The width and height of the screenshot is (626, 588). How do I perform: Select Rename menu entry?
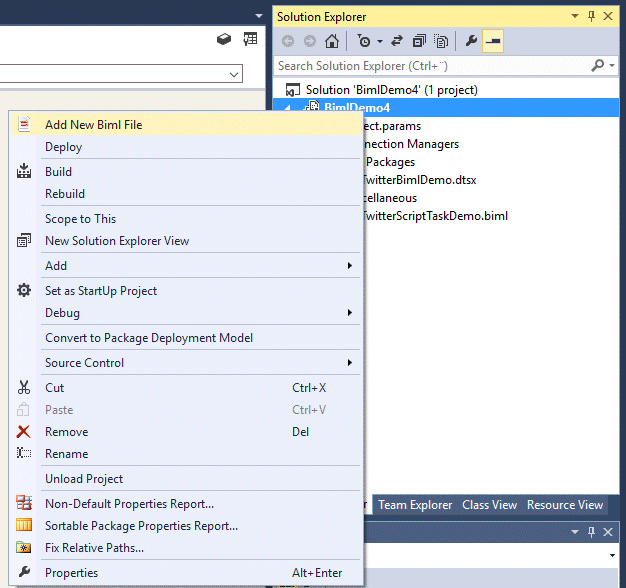tap(186, 453)
